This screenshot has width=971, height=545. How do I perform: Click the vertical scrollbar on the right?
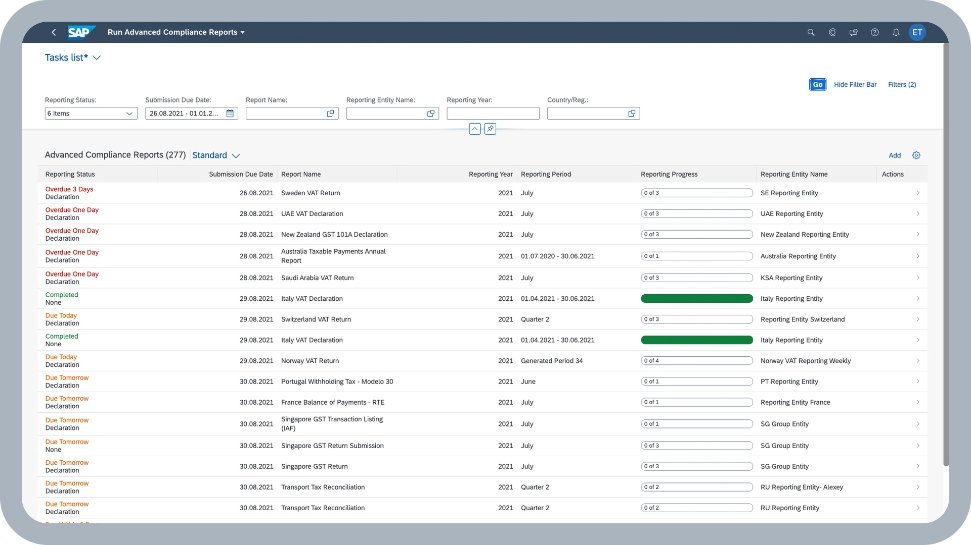tap(945, 254)
